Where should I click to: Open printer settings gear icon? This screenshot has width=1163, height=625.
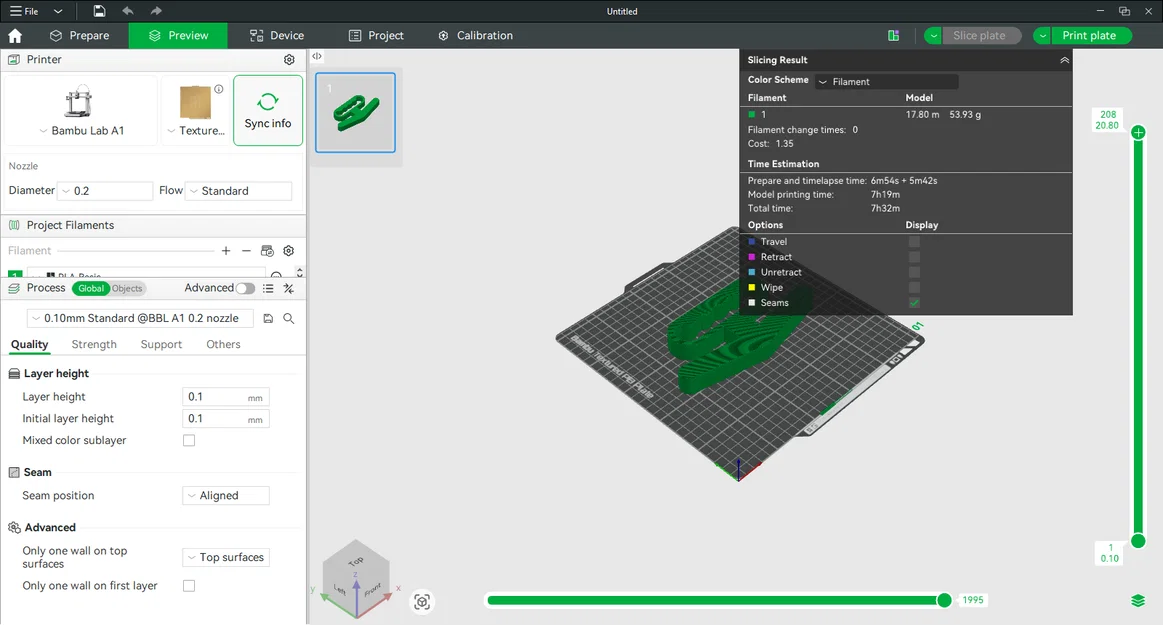pyautogui.click(x=289, y=59)
